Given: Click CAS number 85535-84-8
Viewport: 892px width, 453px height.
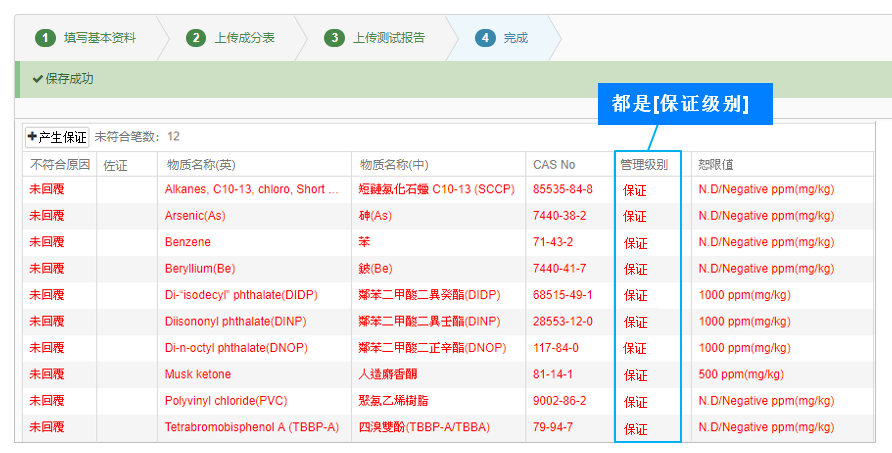Looking at the screenshot, I should pos(563,189).
